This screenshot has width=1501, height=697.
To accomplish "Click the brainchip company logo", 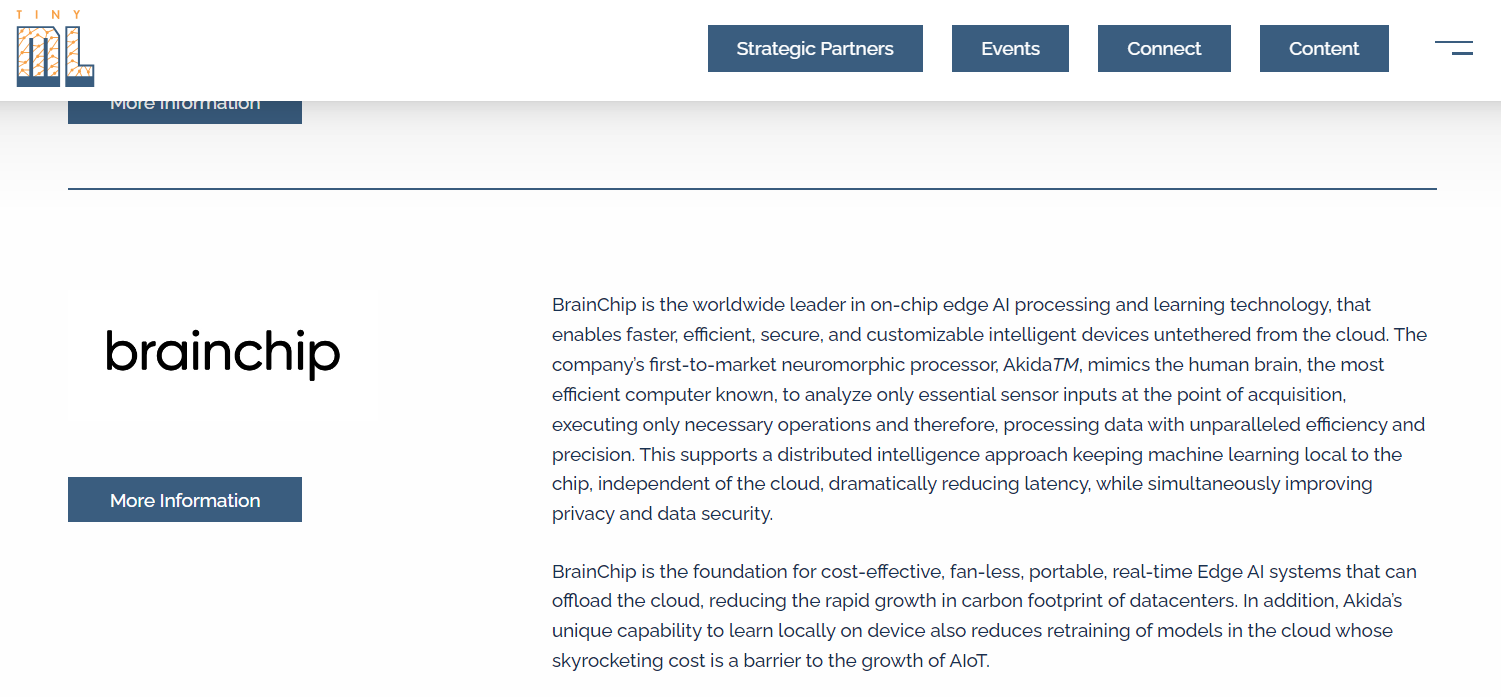I will click(x=223, y=353).
